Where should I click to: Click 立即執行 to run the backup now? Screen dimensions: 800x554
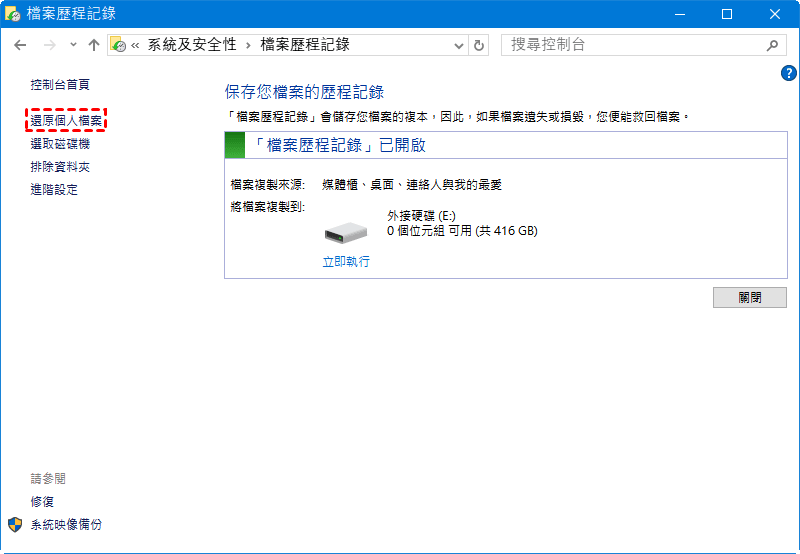coord(346,262)
